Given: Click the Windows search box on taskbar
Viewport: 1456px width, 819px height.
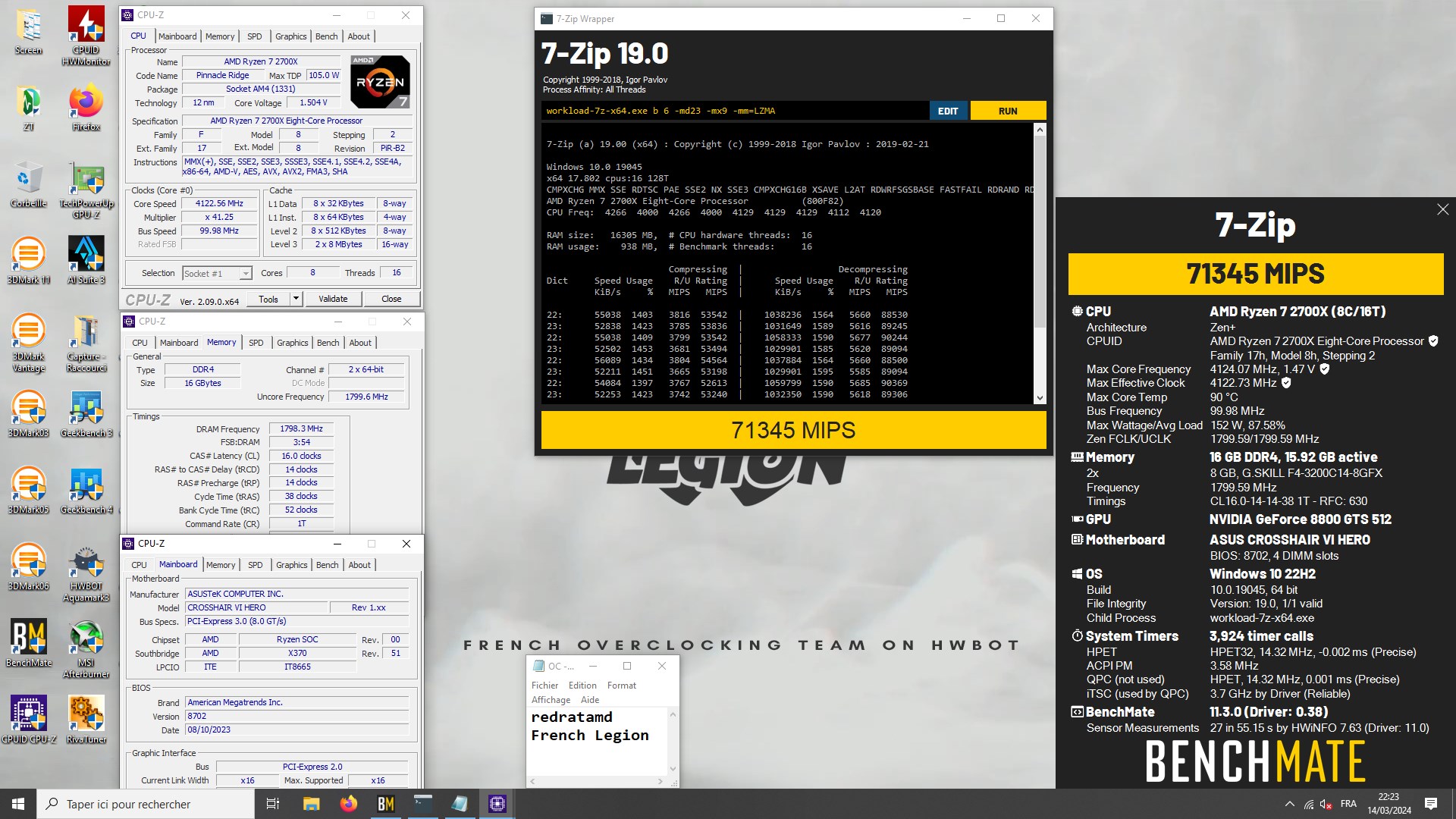Looking at the screenshot, I should (146, 804).
